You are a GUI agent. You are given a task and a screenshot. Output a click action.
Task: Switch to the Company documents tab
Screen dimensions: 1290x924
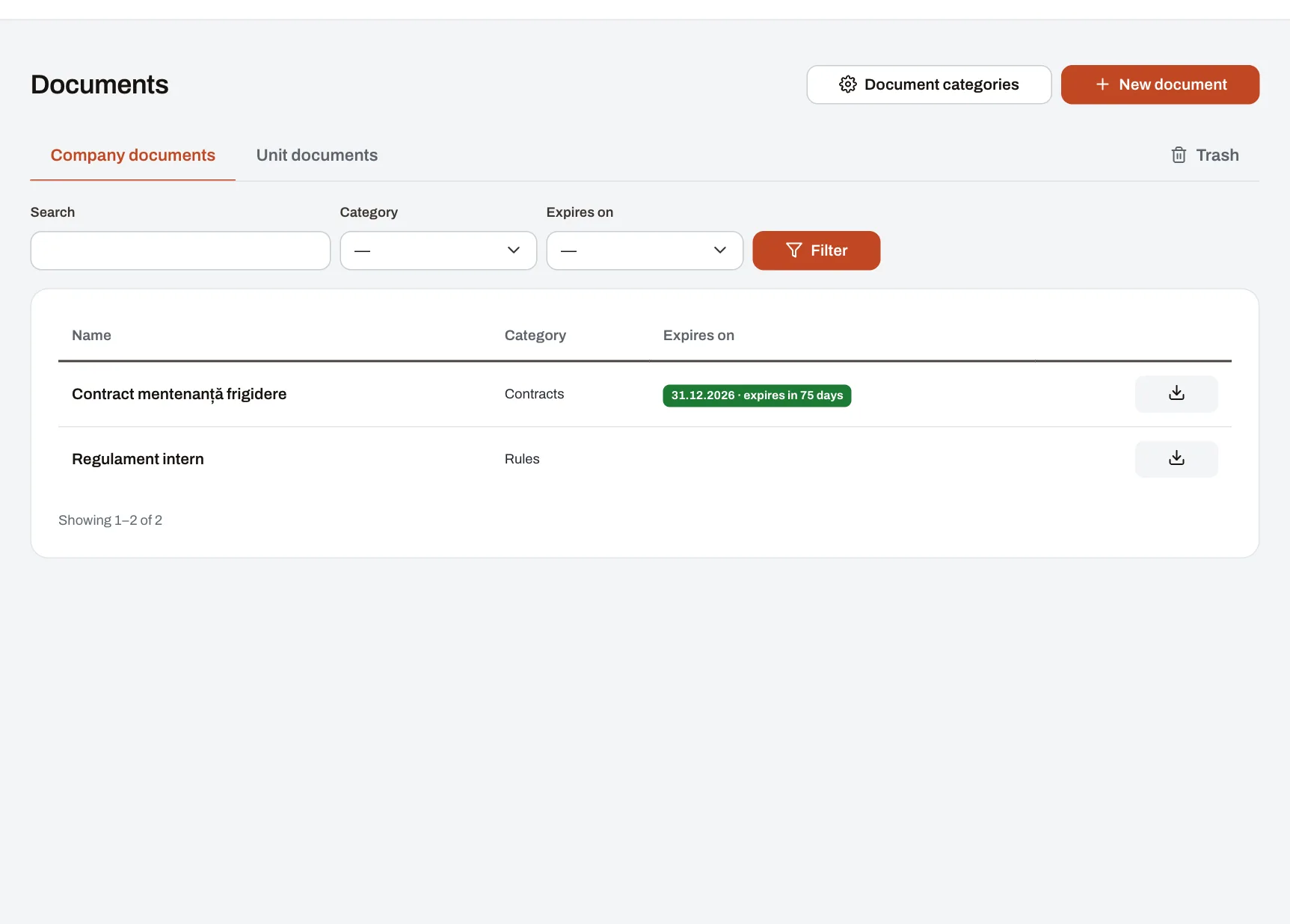133,155
